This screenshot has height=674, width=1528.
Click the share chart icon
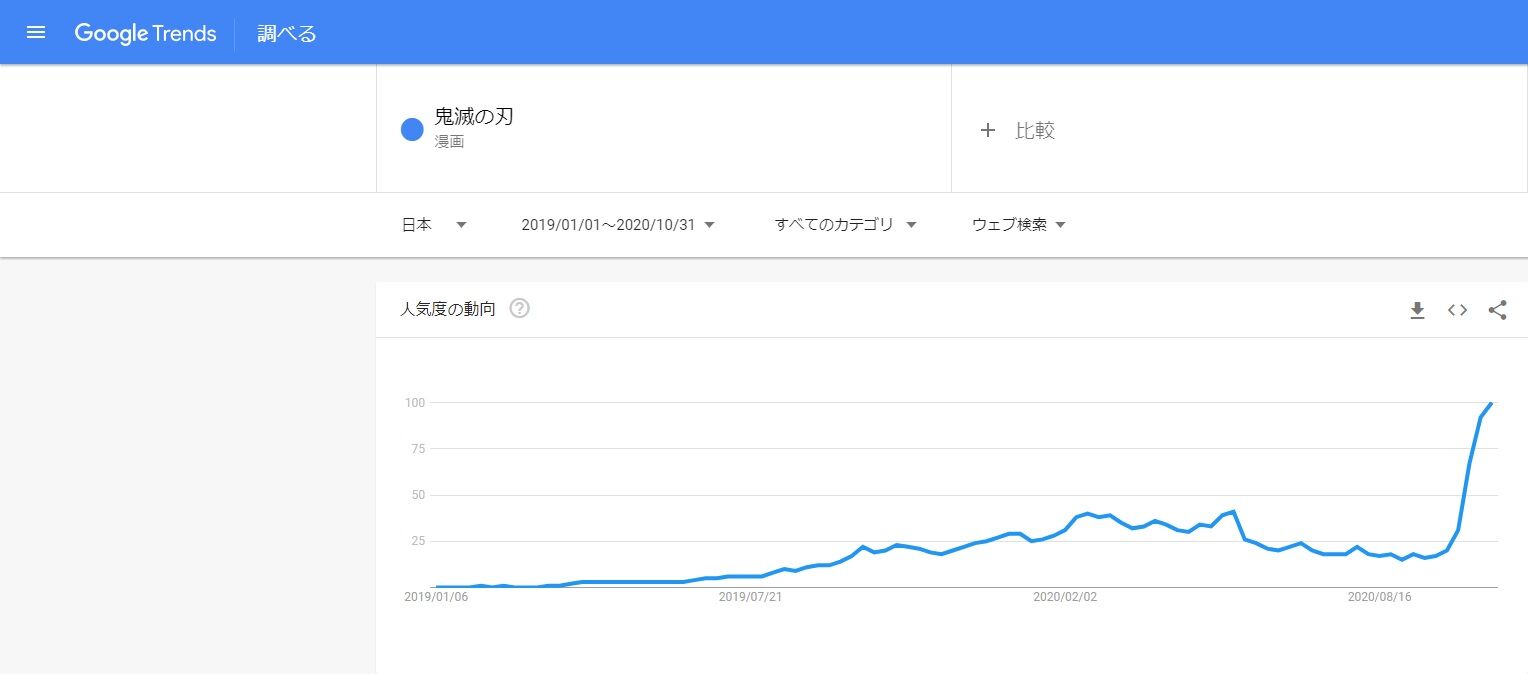[1497, 310]
